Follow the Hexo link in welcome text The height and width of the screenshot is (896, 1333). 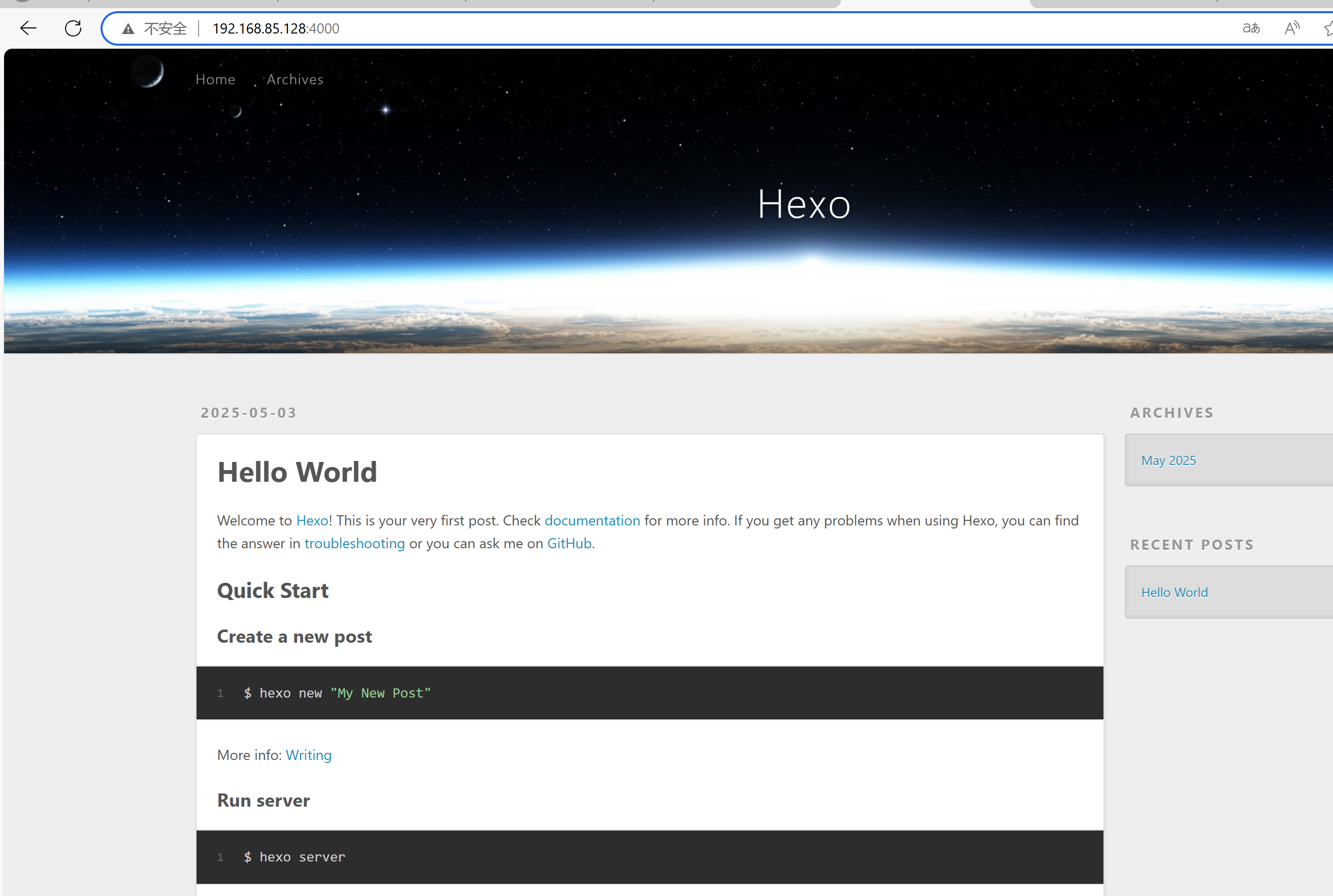[x=312, y=520]
